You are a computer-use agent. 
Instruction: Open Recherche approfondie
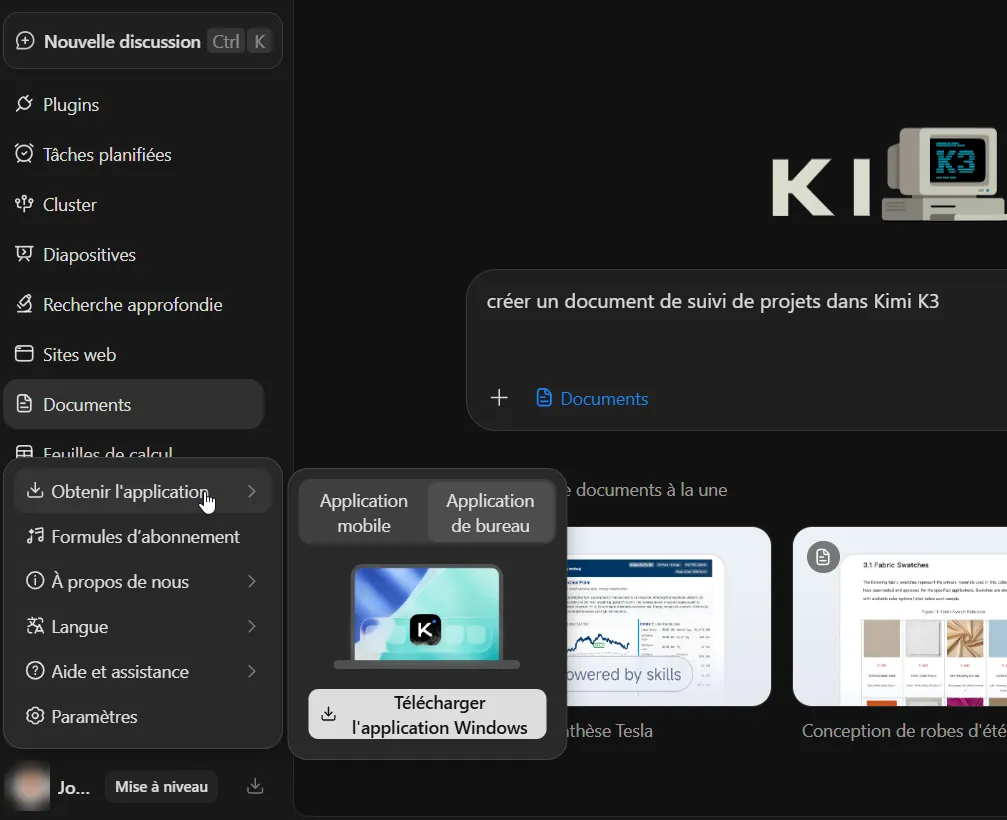[x=132, y=305]
